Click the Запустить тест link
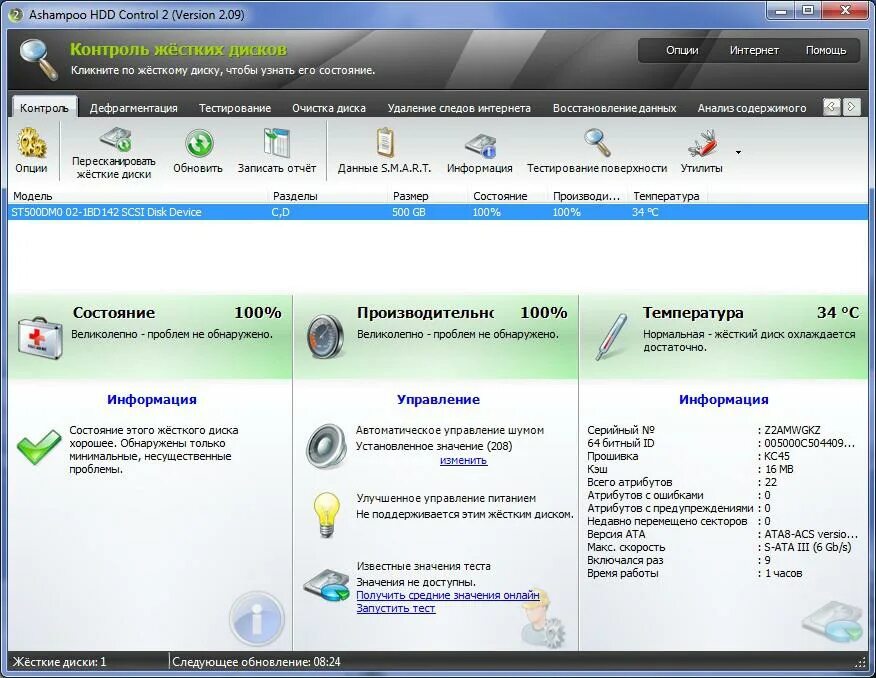 coord(396,608)
